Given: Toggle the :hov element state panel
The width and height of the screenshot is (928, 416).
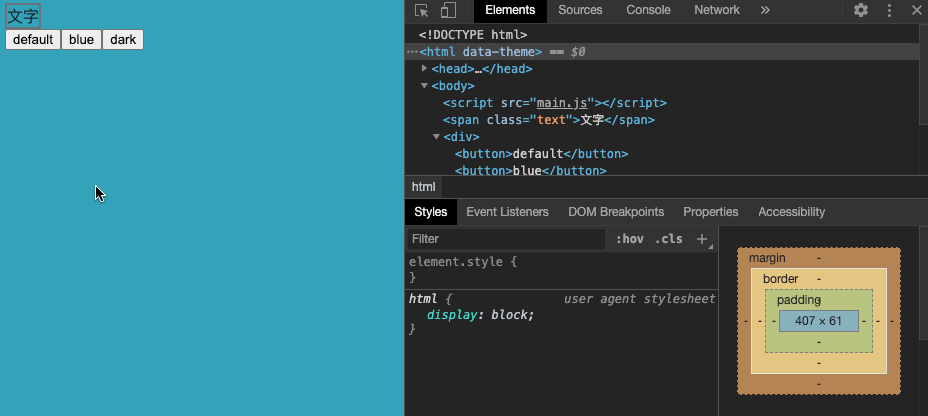Looking at the screenshot, I should click(630, 239).
